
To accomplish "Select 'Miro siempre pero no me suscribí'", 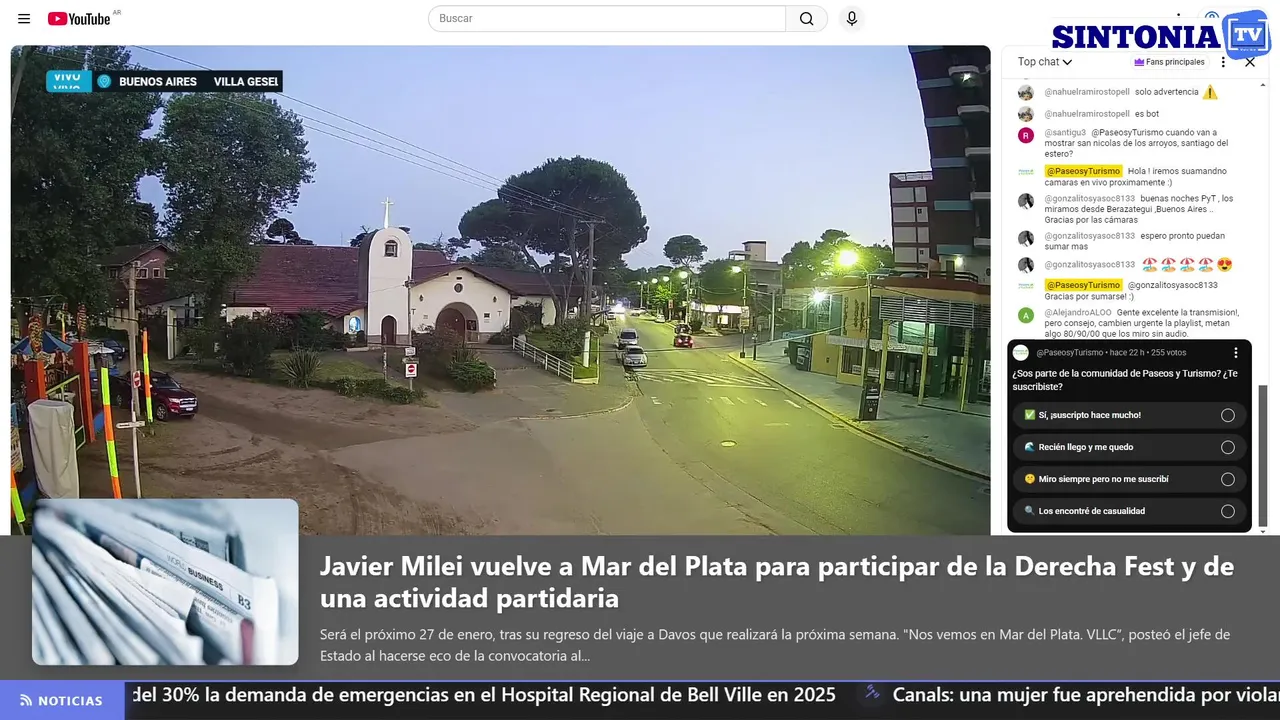I will click(1131, 479).
